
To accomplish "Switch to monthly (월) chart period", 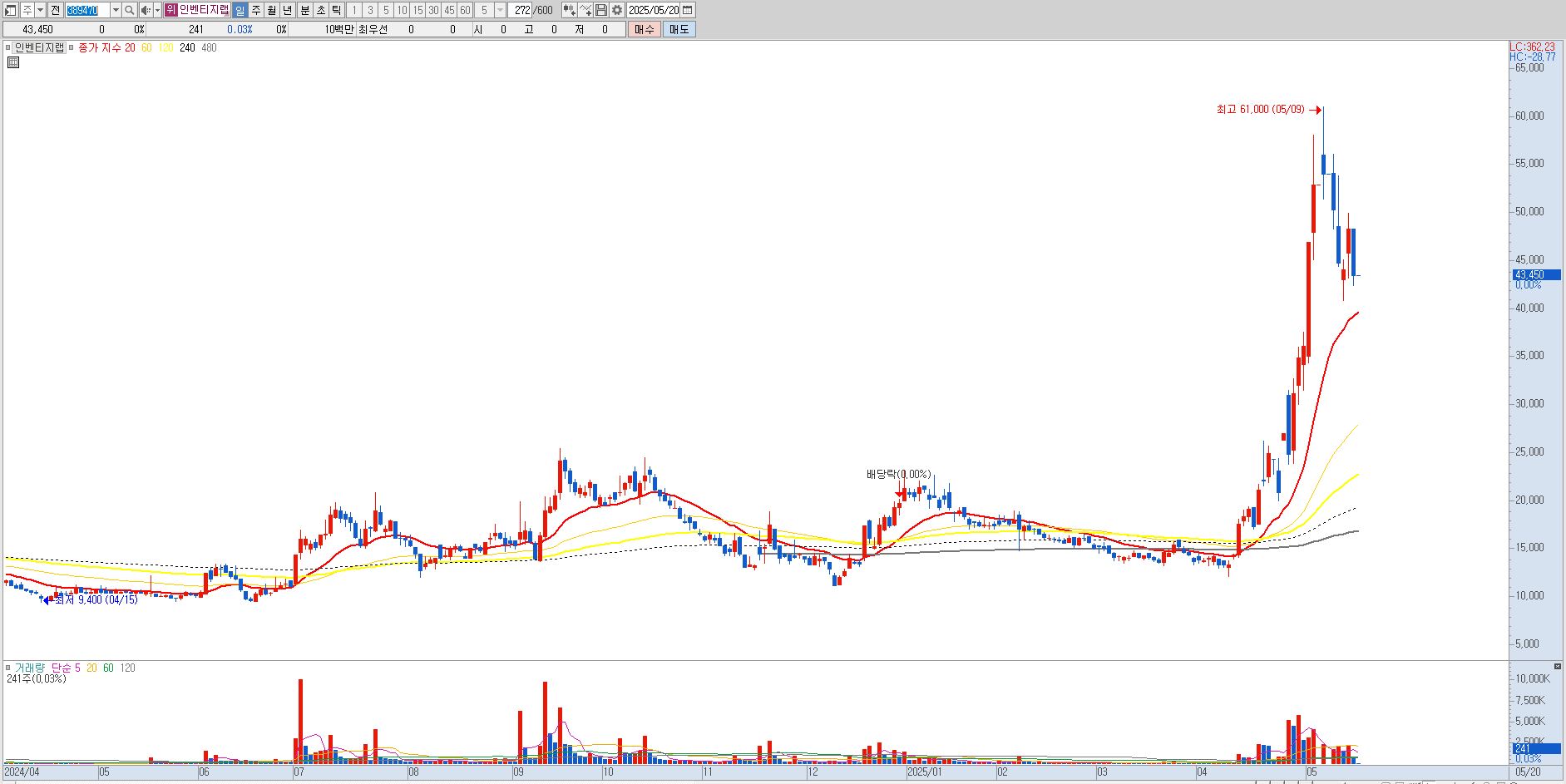I will click(272, 10).
